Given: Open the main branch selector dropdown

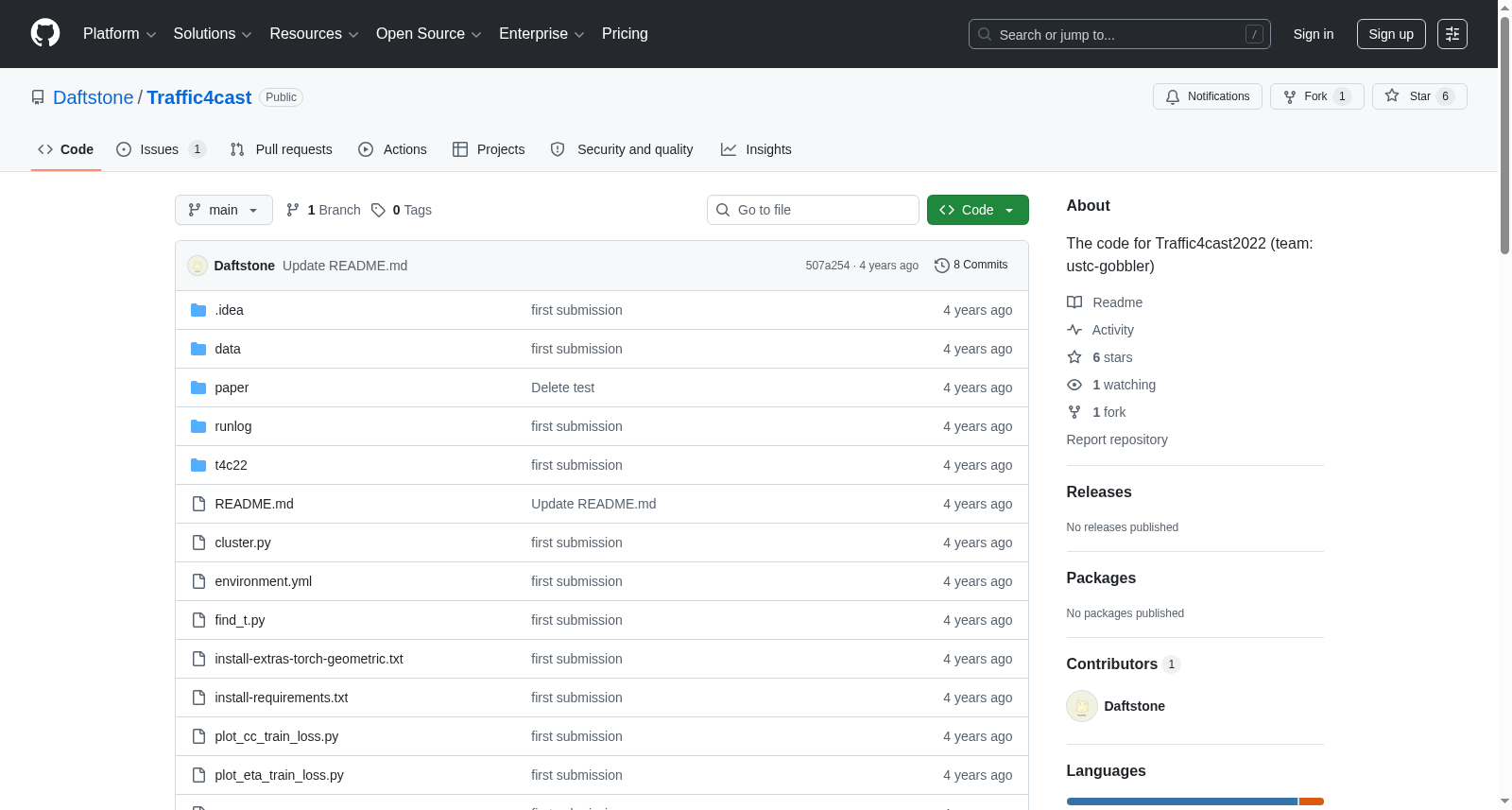Looking at the screenshot, I should 224,210.
